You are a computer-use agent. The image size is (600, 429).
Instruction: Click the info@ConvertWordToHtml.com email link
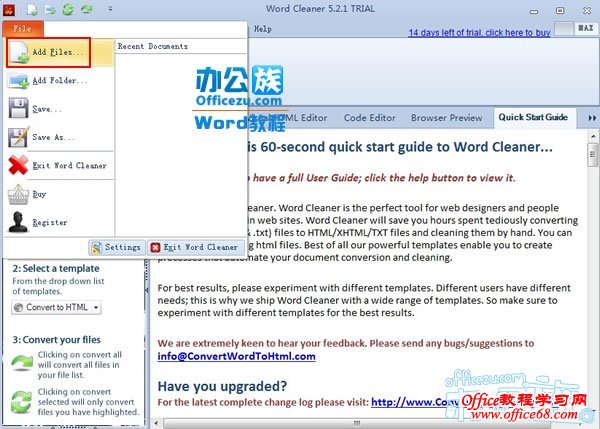(236, 357)
